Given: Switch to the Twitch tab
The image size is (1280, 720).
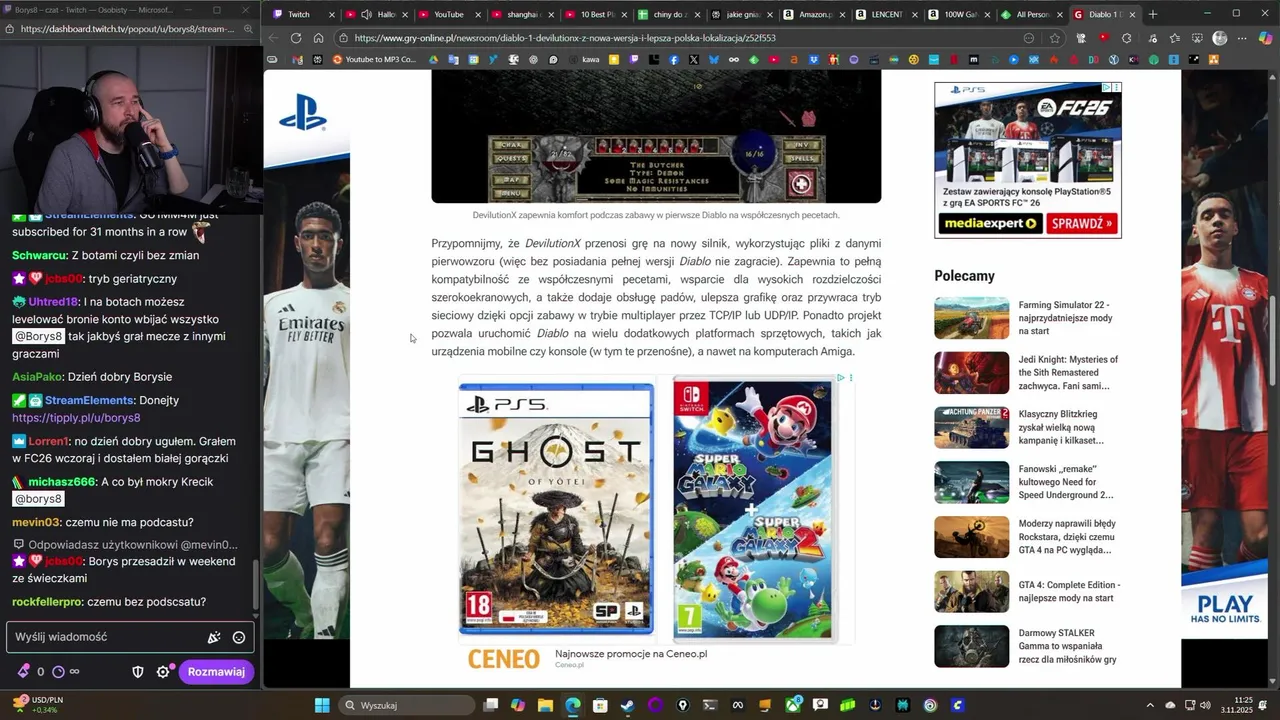Looking at the screenshot, I should pyautogui.click(x=297, y=14).
